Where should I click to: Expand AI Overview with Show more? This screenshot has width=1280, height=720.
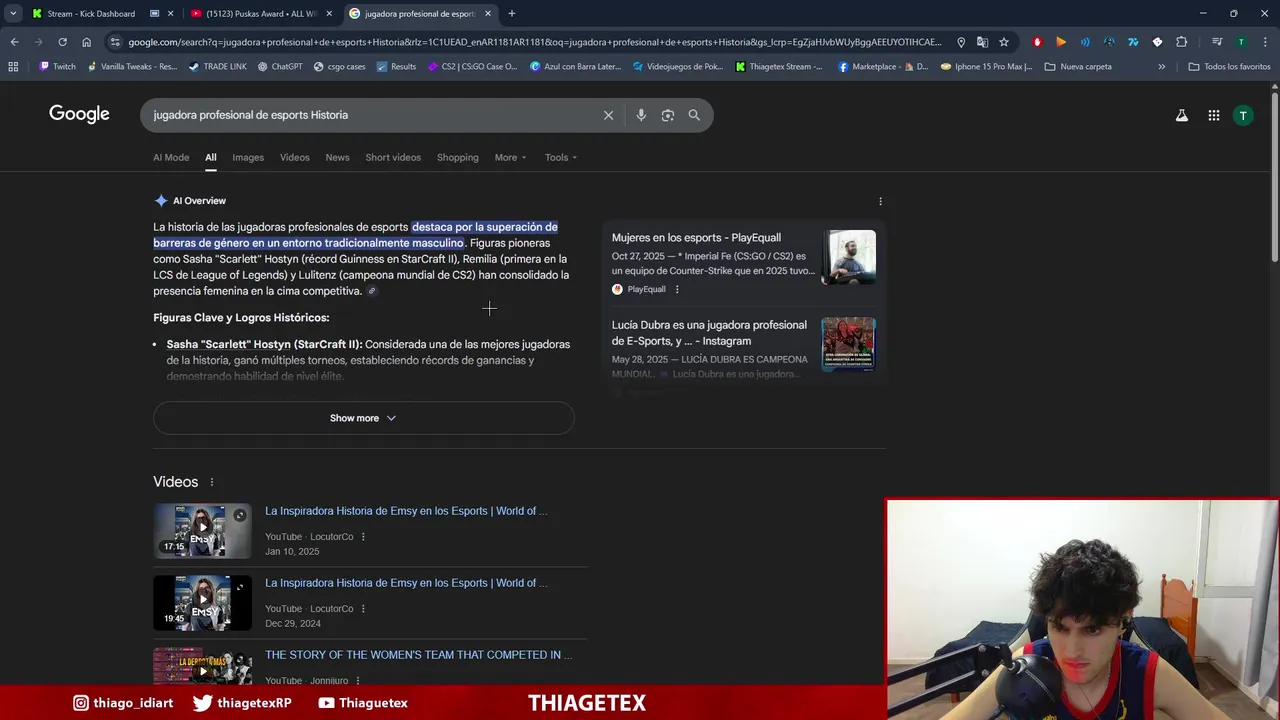[x=363, y=418]
